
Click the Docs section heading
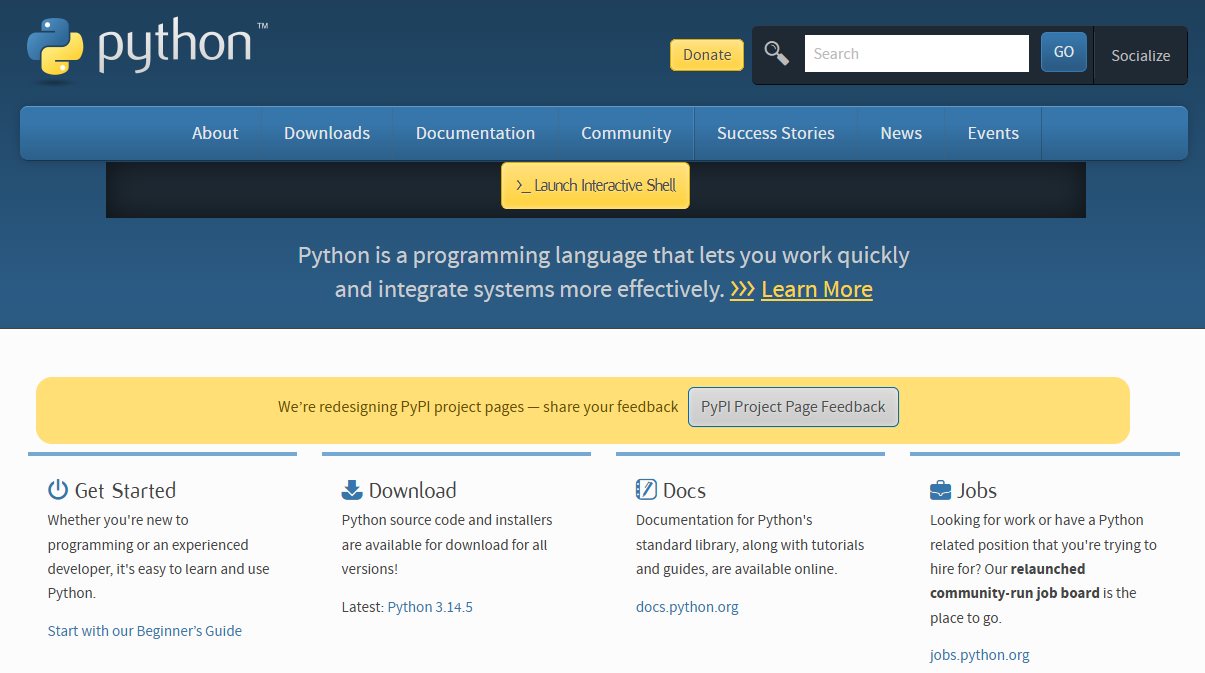coord(684,490)
